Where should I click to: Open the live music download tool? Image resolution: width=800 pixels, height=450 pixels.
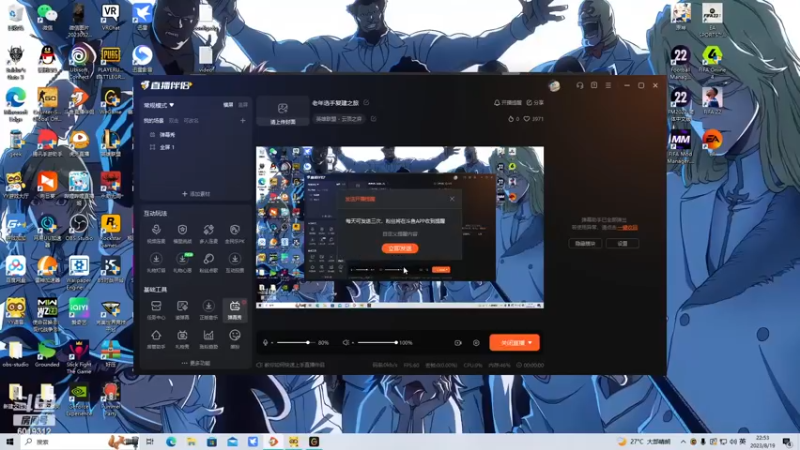[x=208, y=310]
